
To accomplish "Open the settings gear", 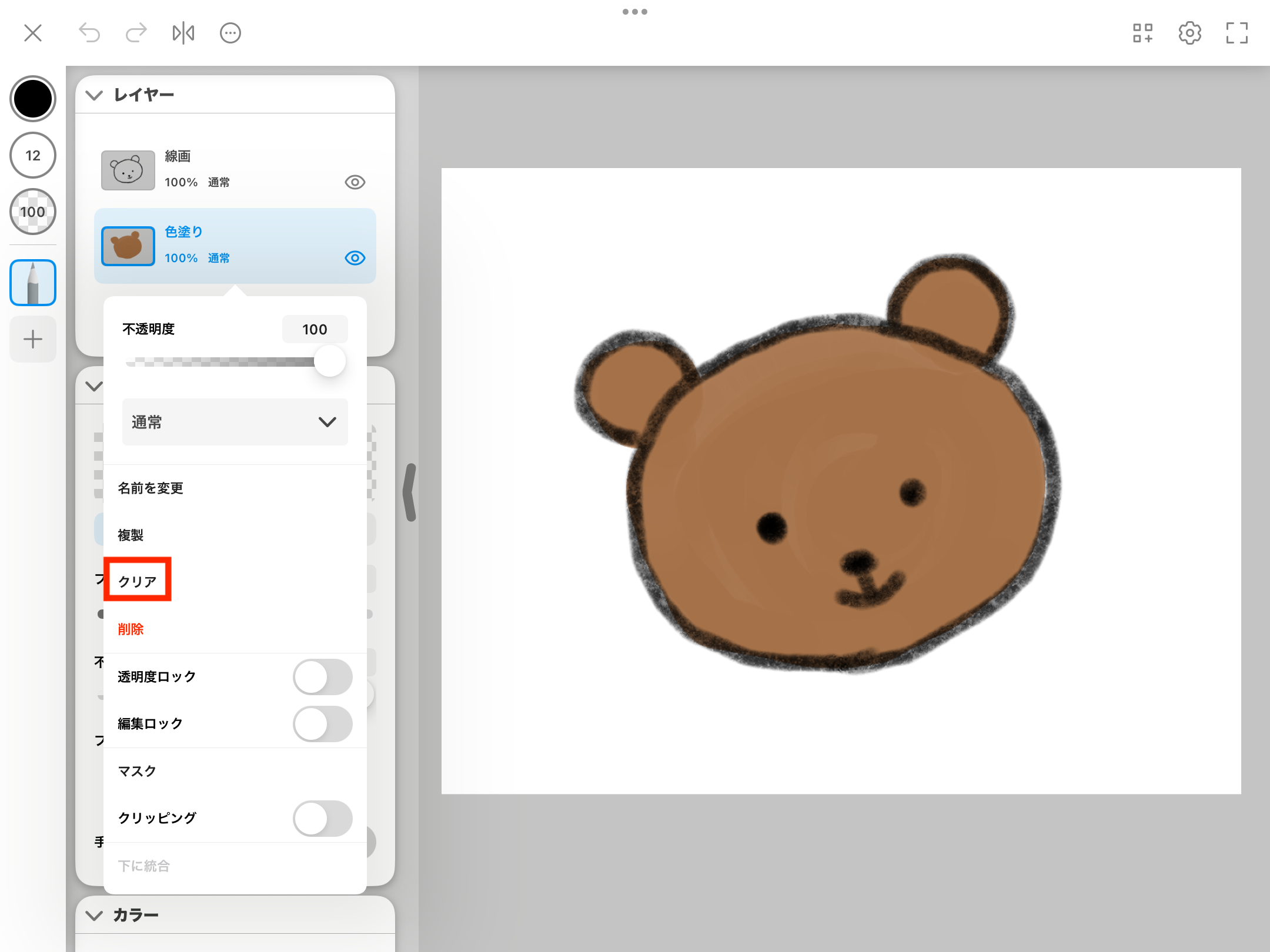I will coord(1190,33).
